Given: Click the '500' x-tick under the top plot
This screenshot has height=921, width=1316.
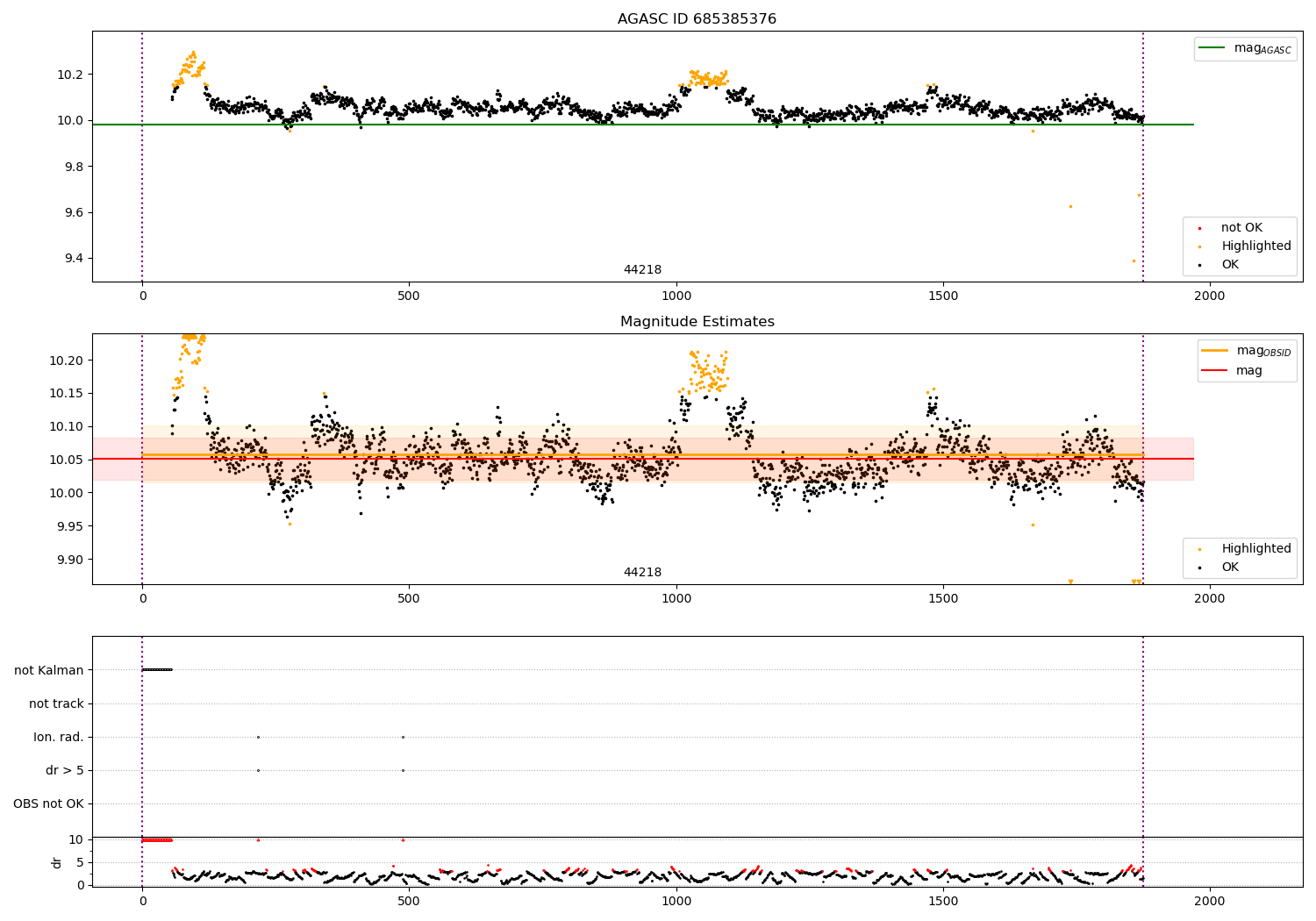Looking at the screenshot, I should (409, 296).
